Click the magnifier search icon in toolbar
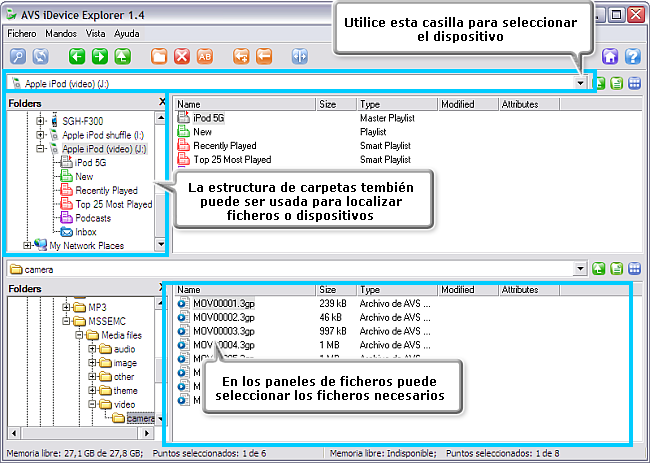 pyautogui.click(x=18, y=56)
